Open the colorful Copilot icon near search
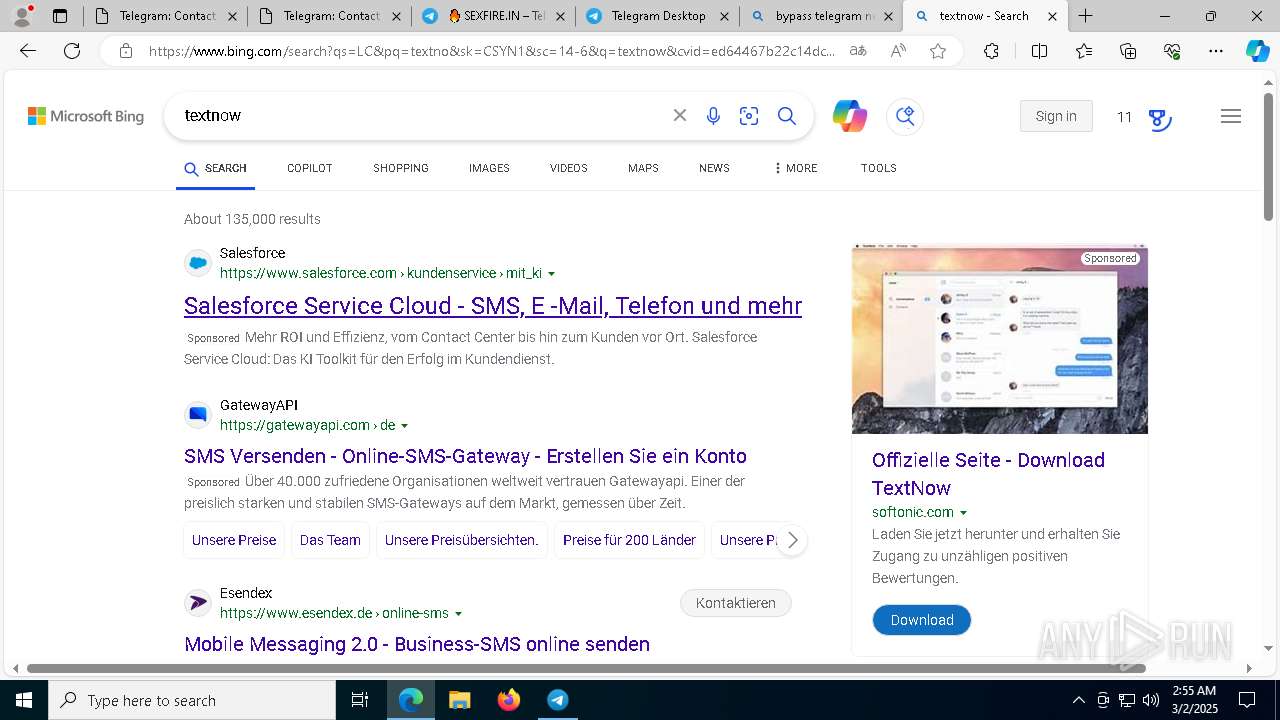The height and width of the screenshot is (720, 1280). (x=850, y=116)
